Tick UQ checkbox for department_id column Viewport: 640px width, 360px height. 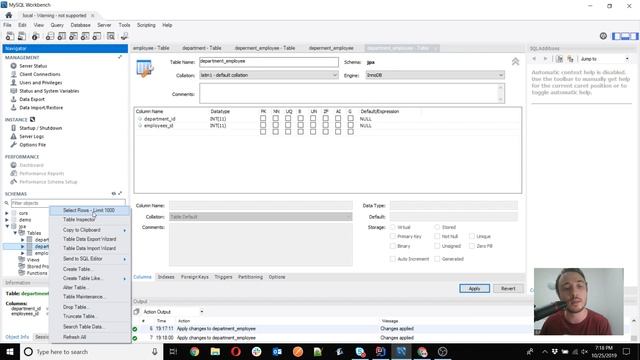288,118
